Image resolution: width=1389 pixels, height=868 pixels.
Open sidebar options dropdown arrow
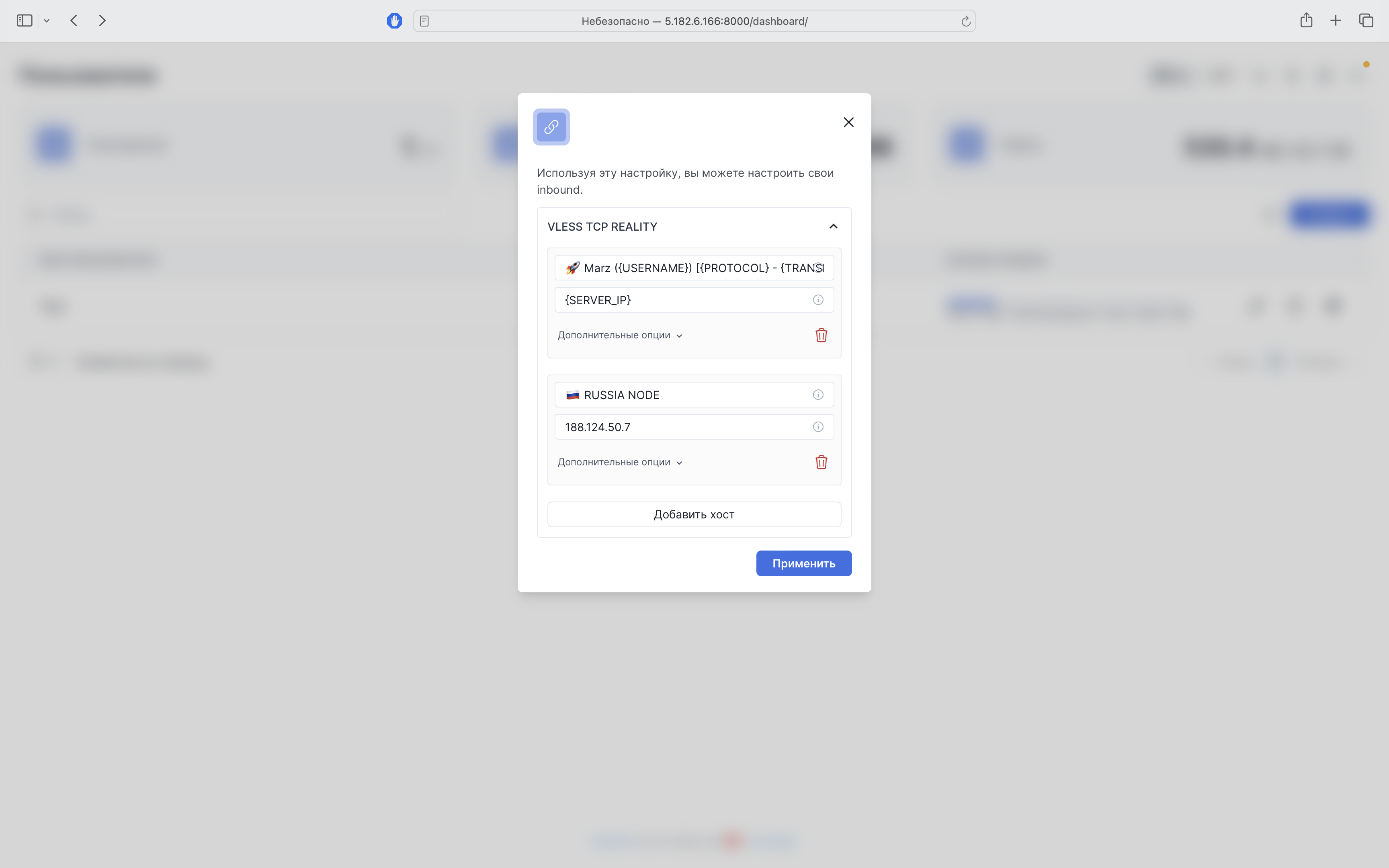click(47, 21)
